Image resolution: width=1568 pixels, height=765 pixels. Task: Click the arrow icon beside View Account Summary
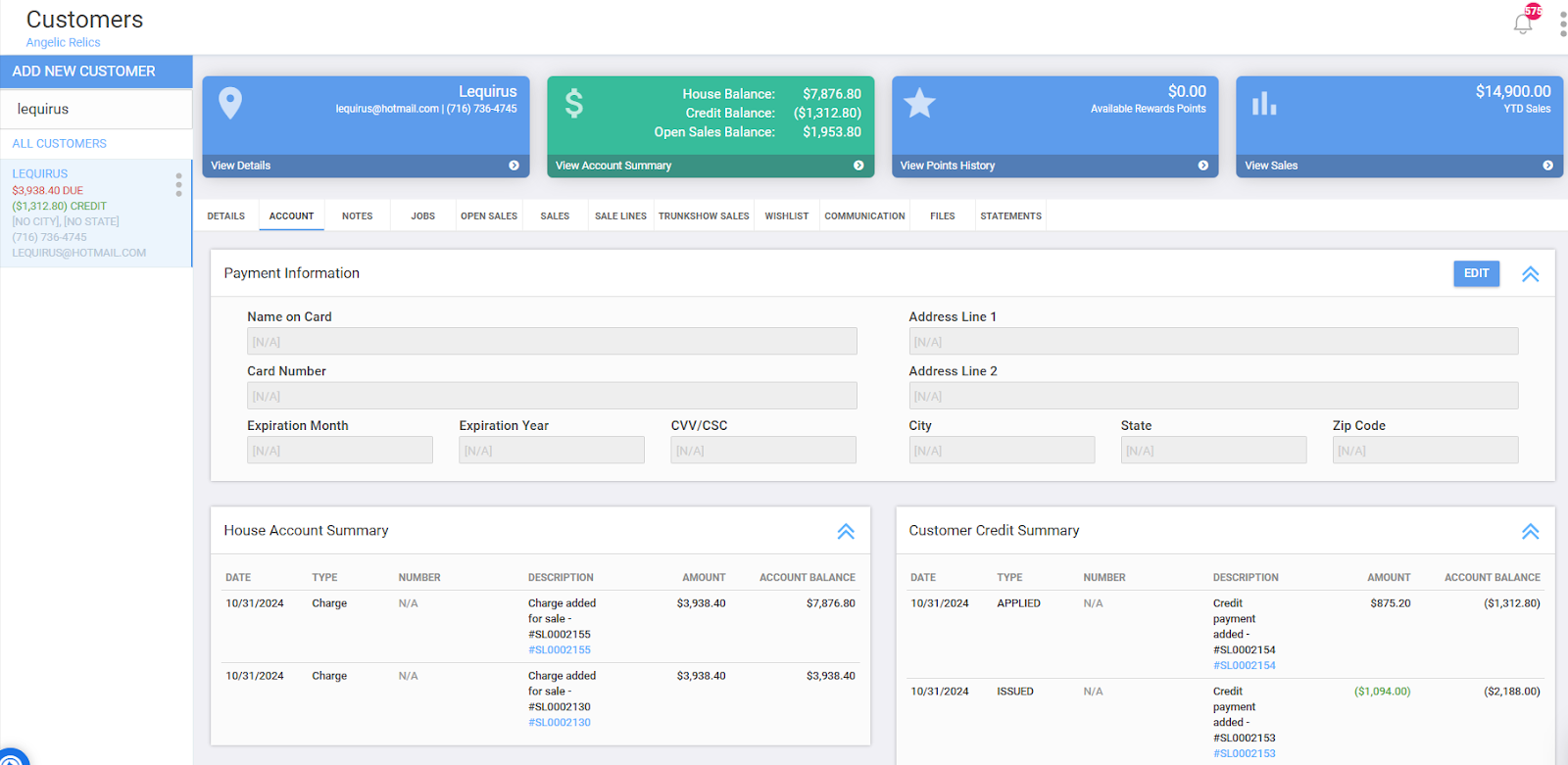click(858, 166)
